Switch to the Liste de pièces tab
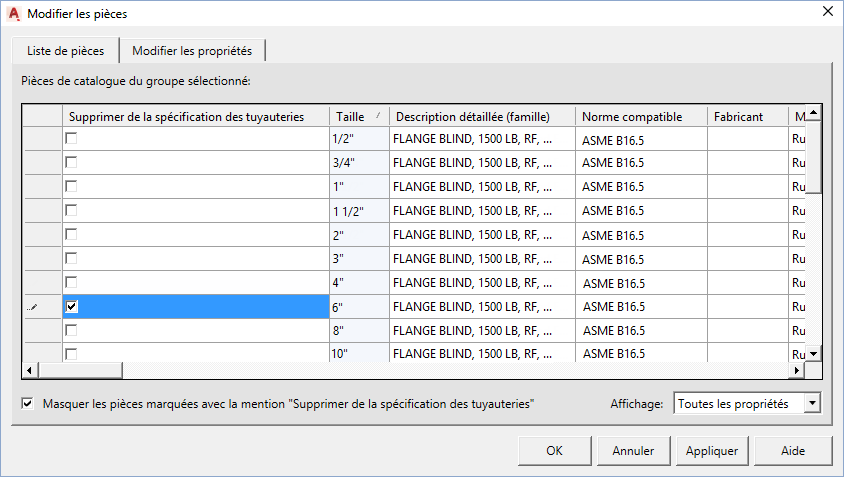The image size is (844, 477). [x=64, y=51]
